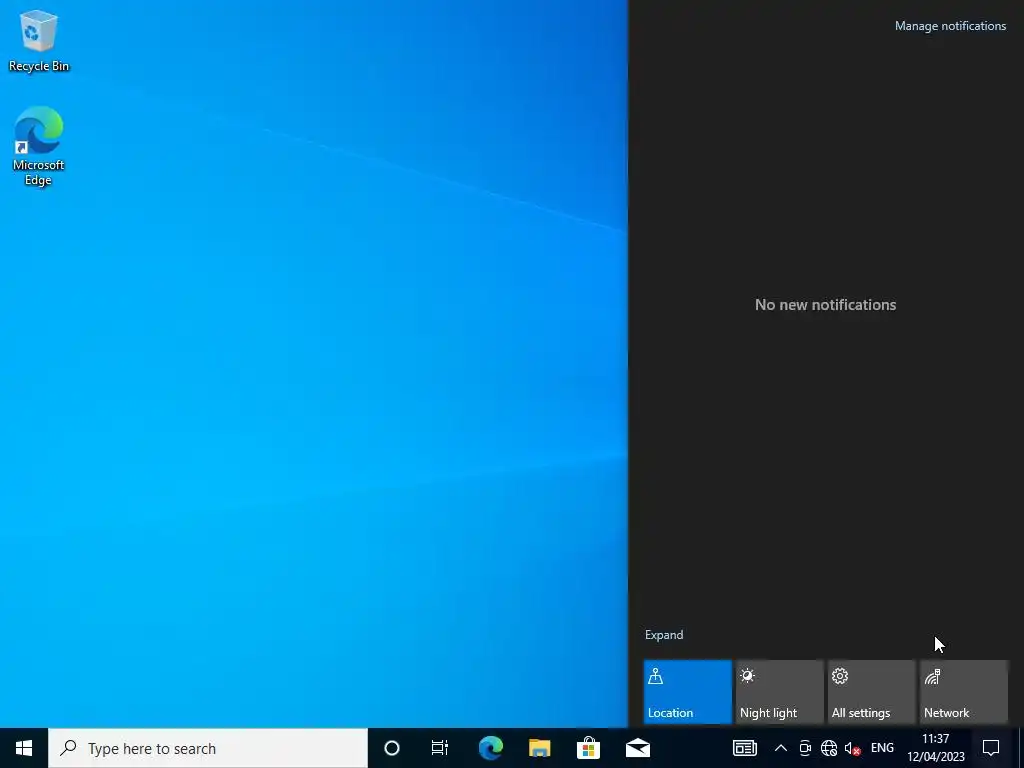
Task: Close the Action Center via notification icon
Action: pyautogui.click(x=991, y=748)
